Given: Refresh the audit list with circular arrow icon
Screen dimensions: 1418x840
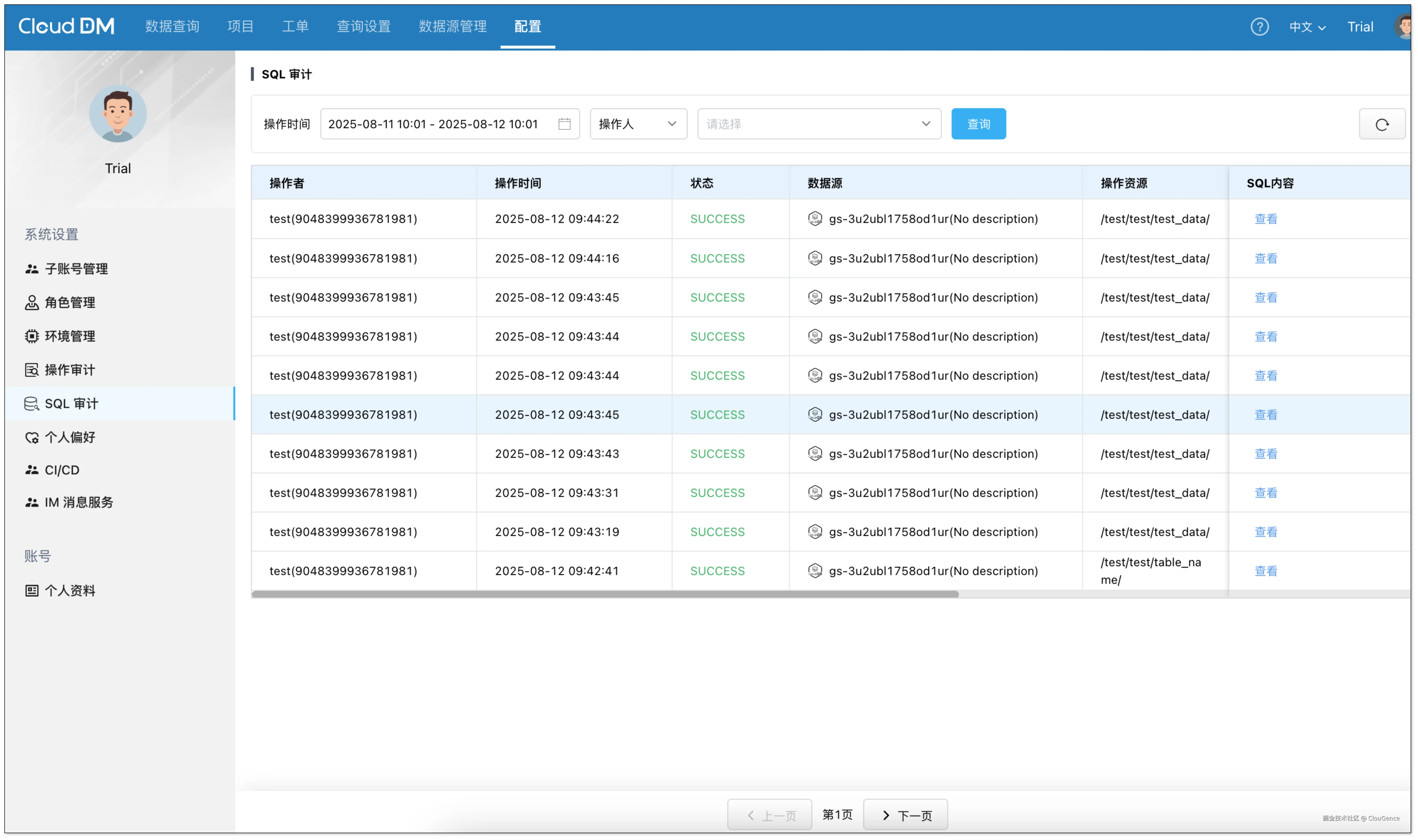Looking at the screenshot, I should (1382, 124).
